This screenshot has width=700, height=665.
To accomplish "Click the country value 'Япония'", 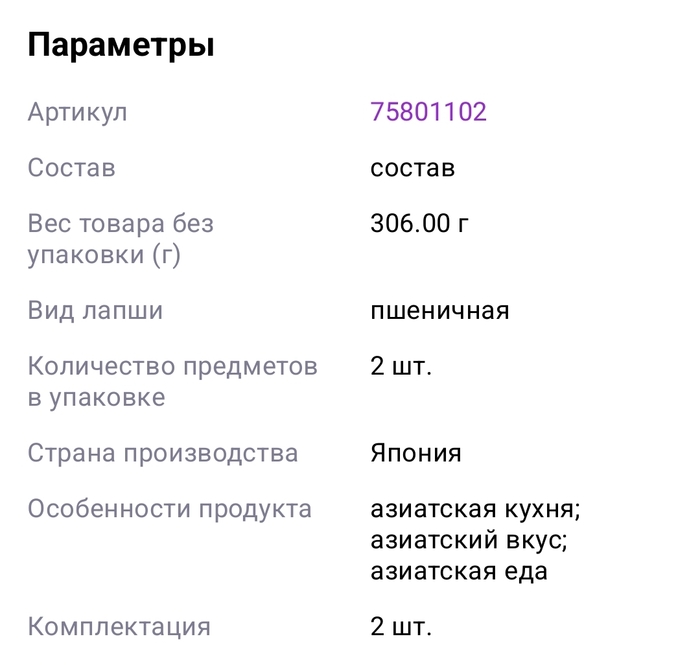I will coord(415,453).
